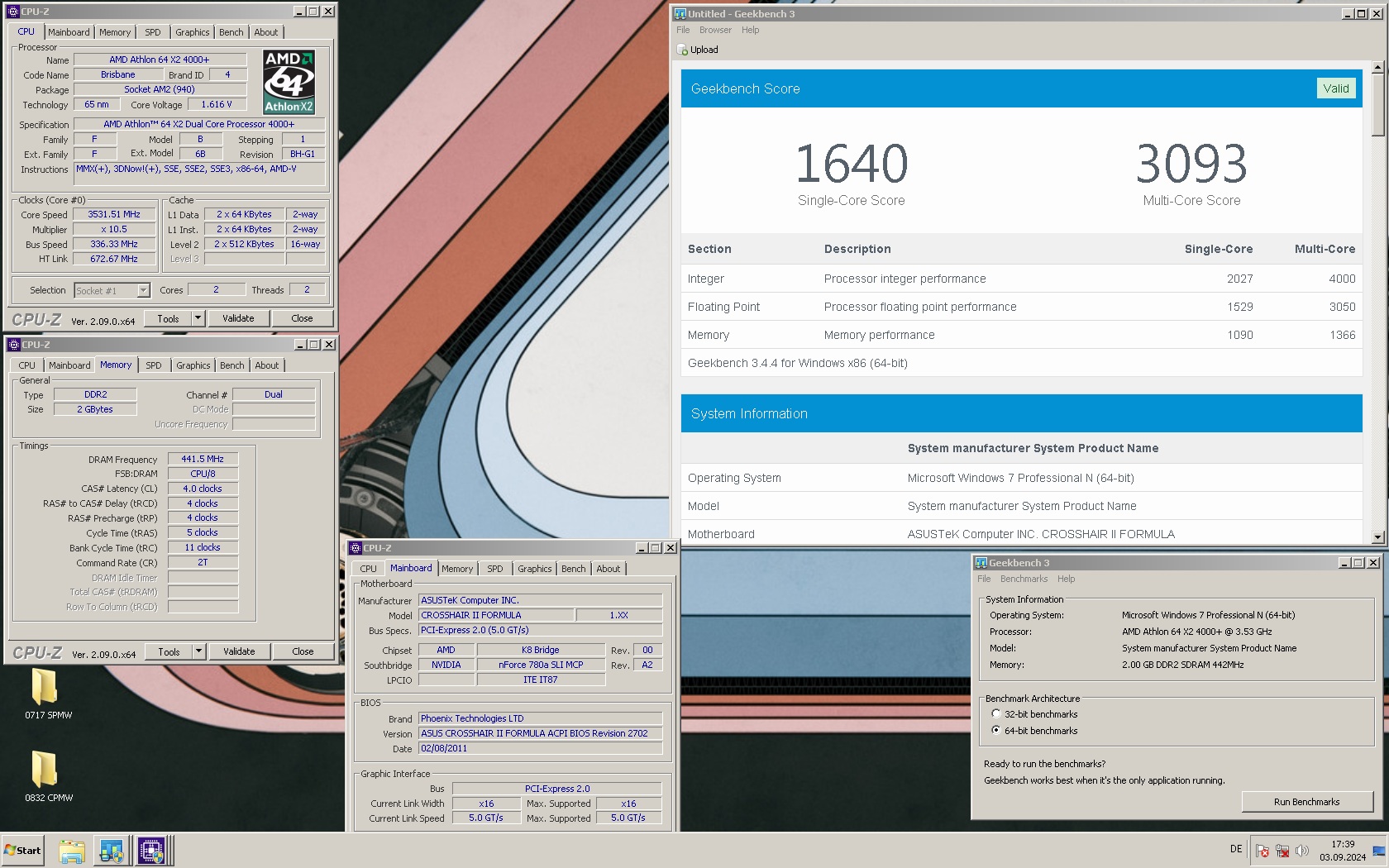Open Help menu in small Geekbench window
Image resolution: width=1389 pixels, height=868 pixels.
tap(1067, 579)
